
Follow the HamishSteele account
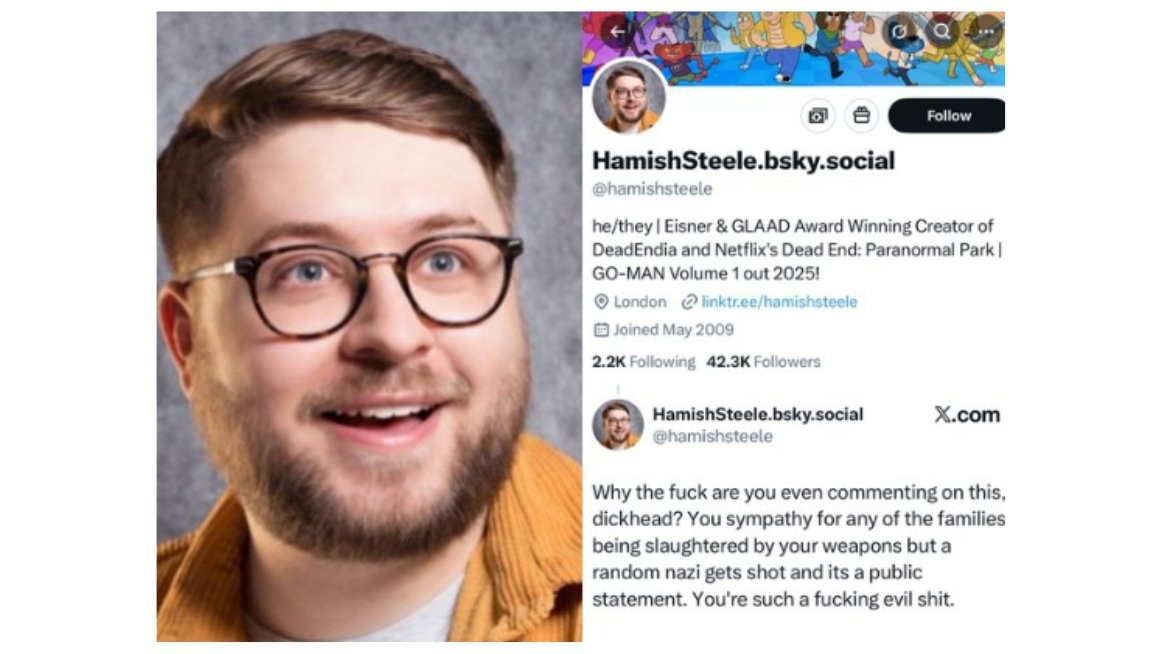tap(947, 116)
